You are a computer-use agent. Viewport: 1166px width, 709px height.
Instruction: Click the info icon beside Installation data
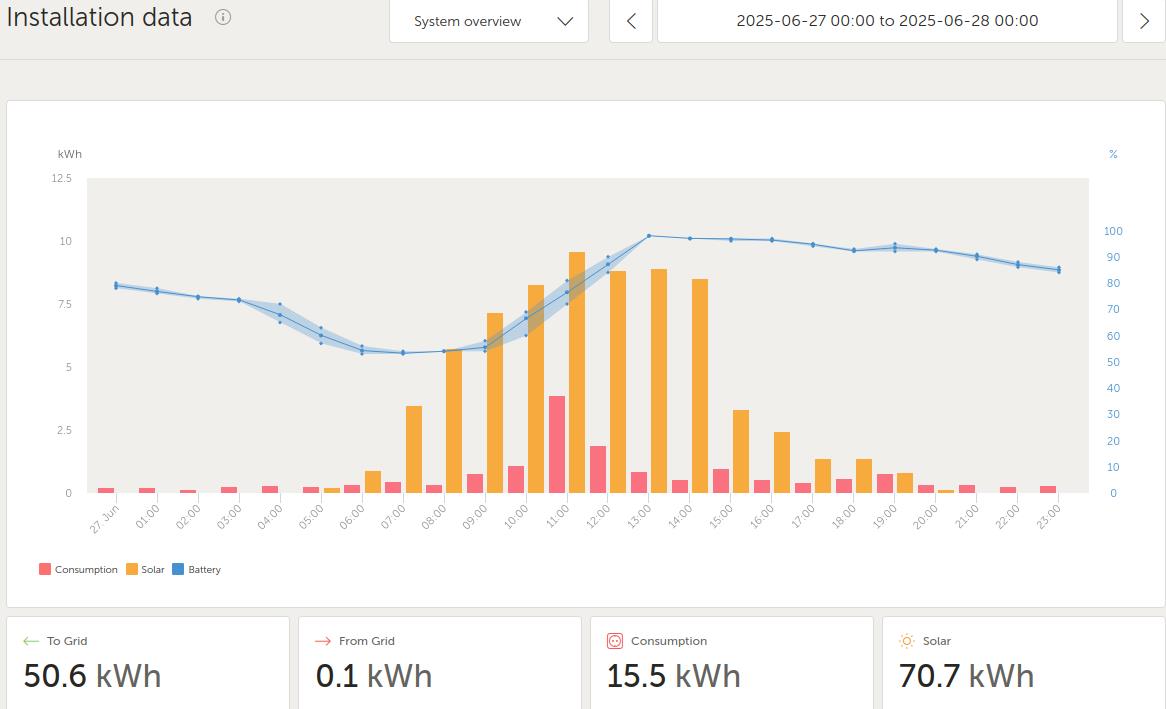pos(223,17)
